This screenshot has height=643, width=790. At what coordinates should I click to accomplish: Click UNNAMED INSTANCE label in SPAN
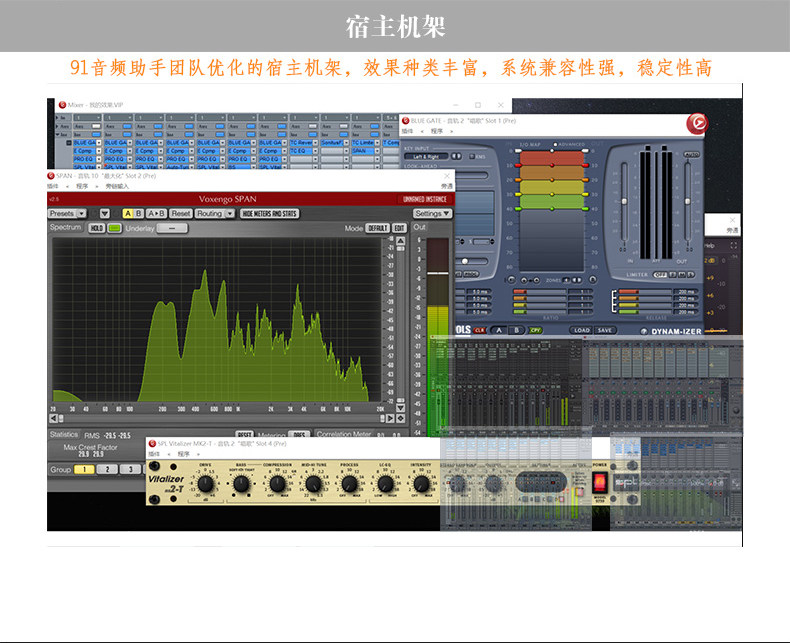click(425, 199)
